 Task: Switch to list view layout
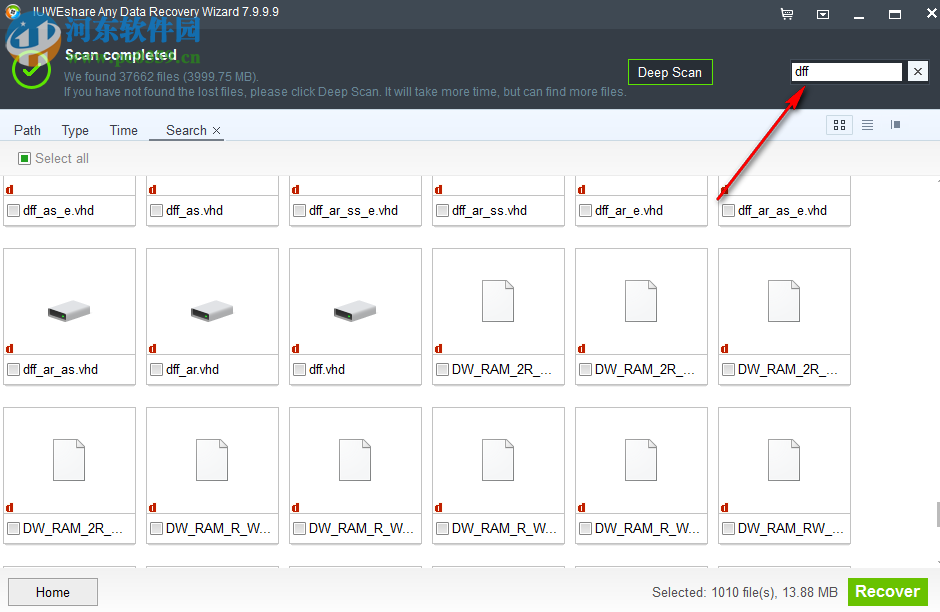click(x=867, y=125)
